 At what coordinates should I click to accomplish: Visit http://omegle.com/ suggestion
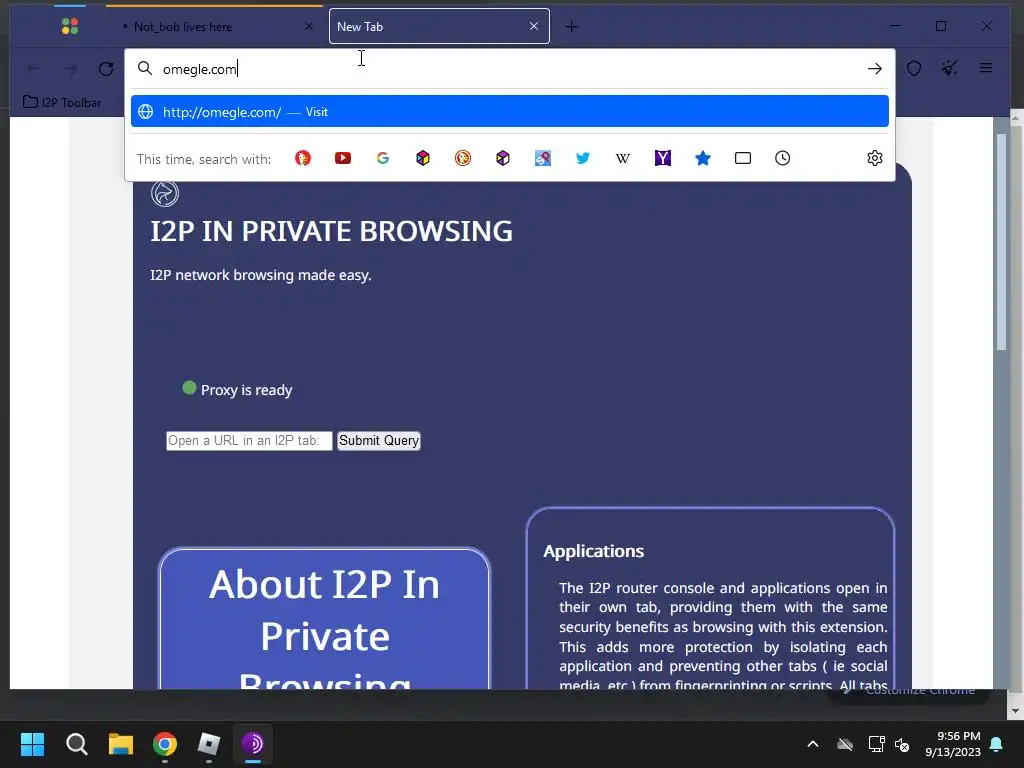click(509, 112)
